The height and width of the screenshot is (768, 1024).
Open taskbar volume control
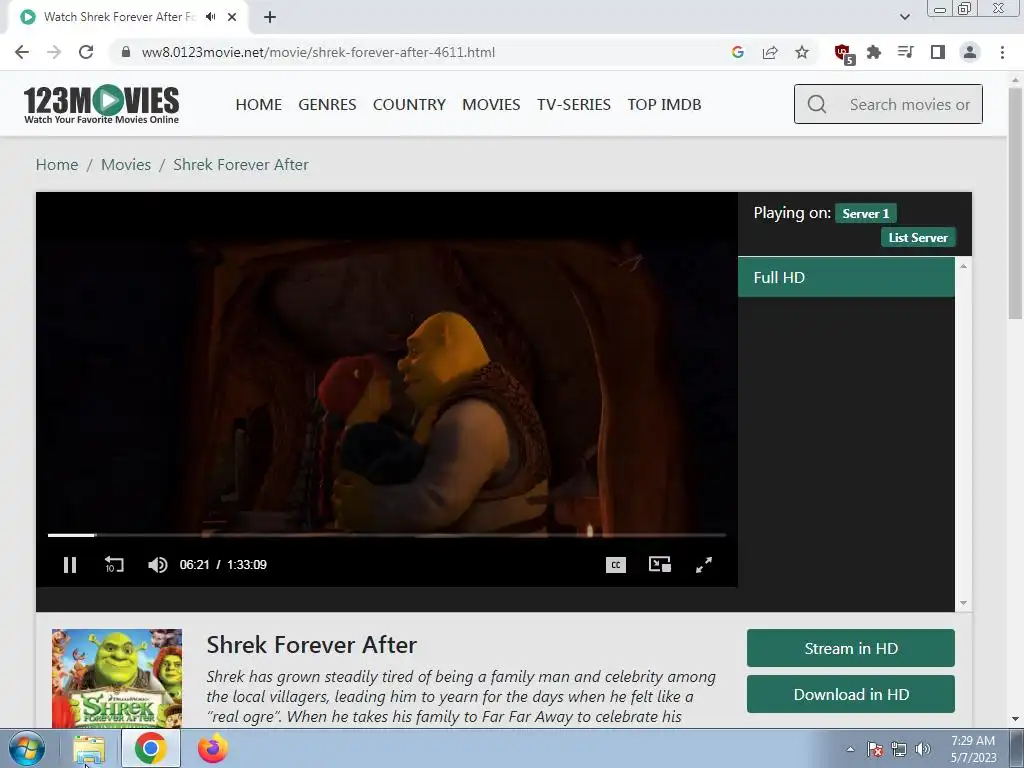(x=923, y=749)
